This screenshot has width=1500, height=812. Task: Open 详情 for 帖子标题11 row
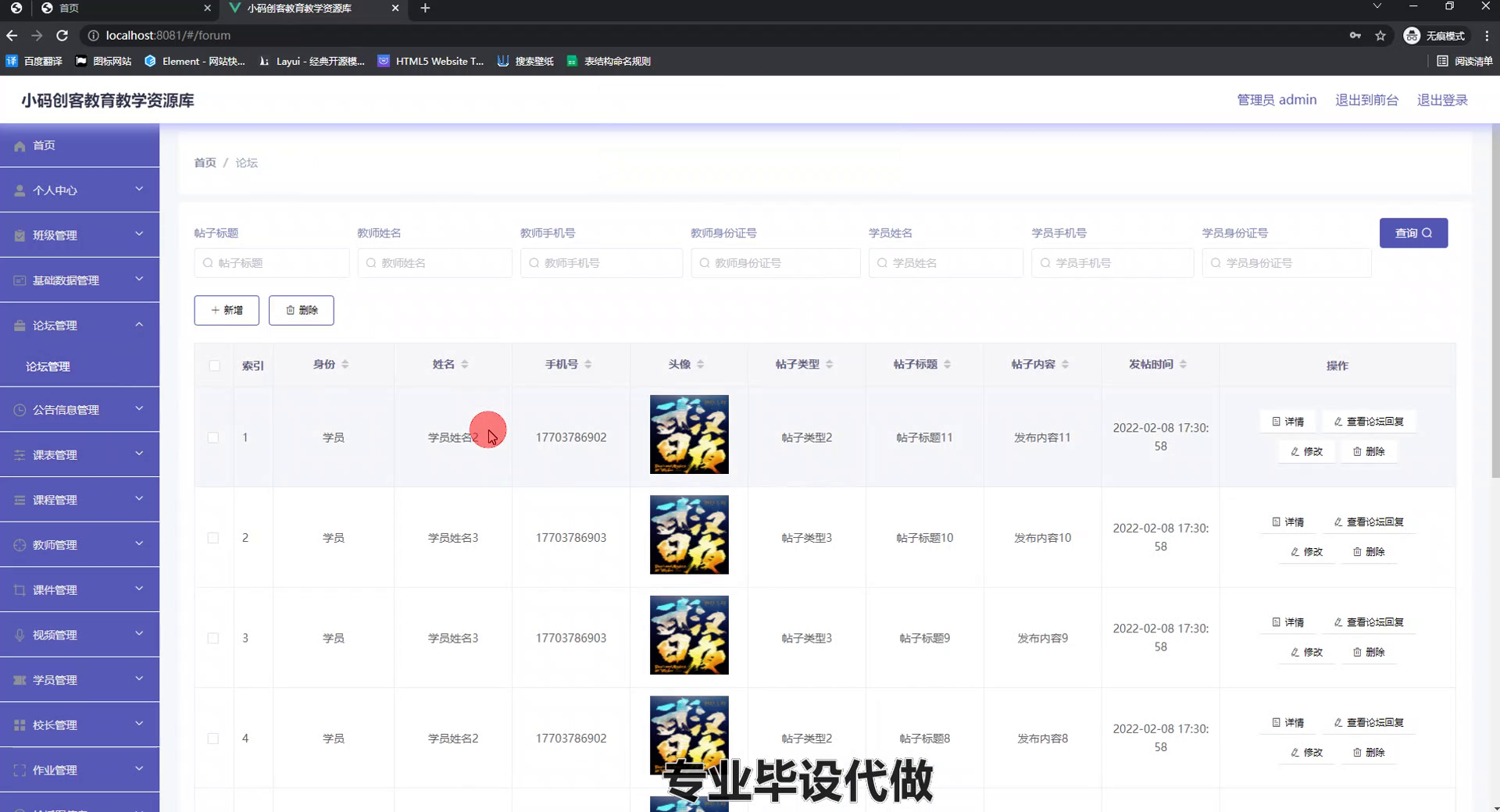pos(1287,422)
